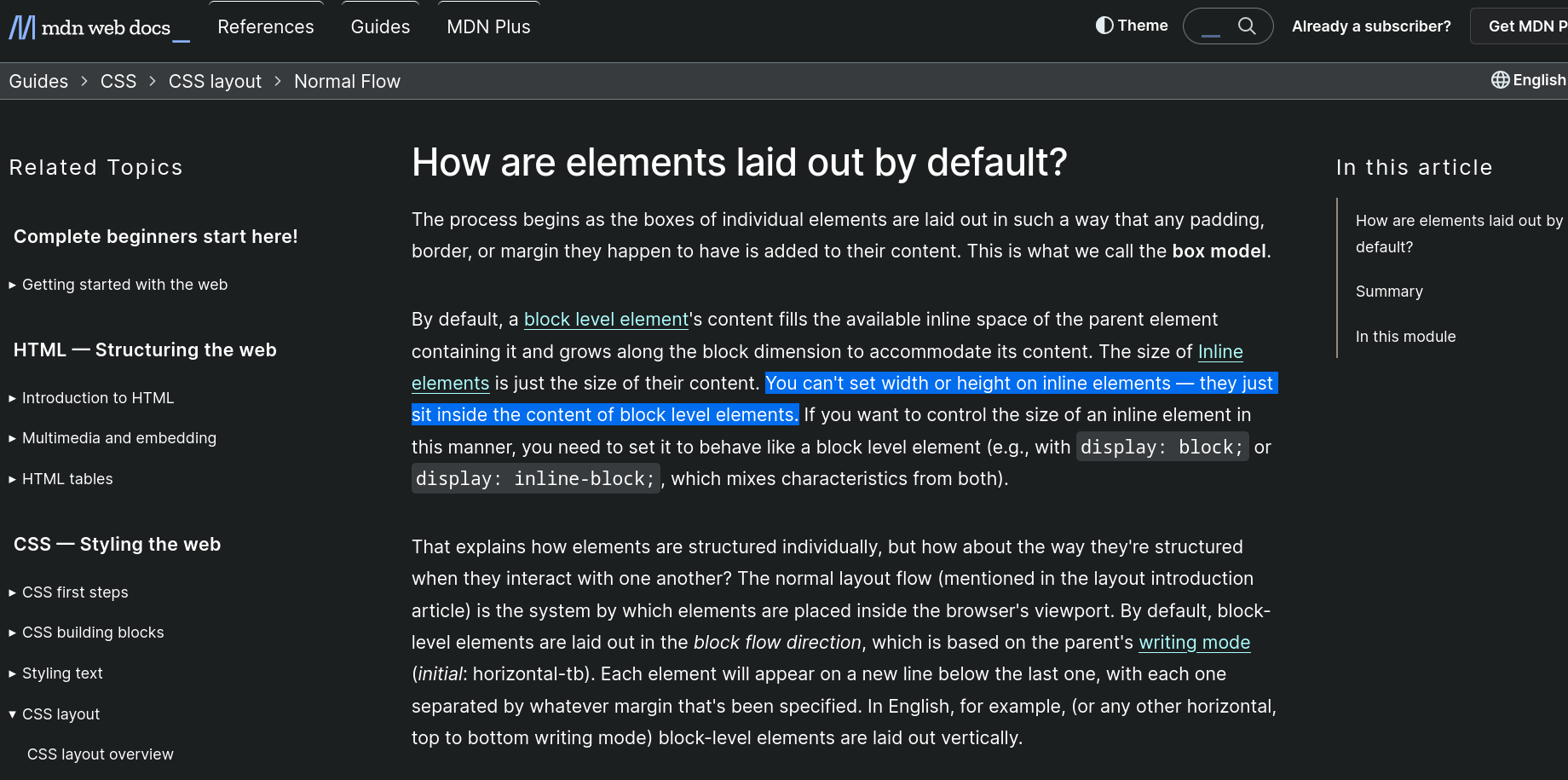Open the References menu
The image size is (1568, 780).
tap(265, 26)
